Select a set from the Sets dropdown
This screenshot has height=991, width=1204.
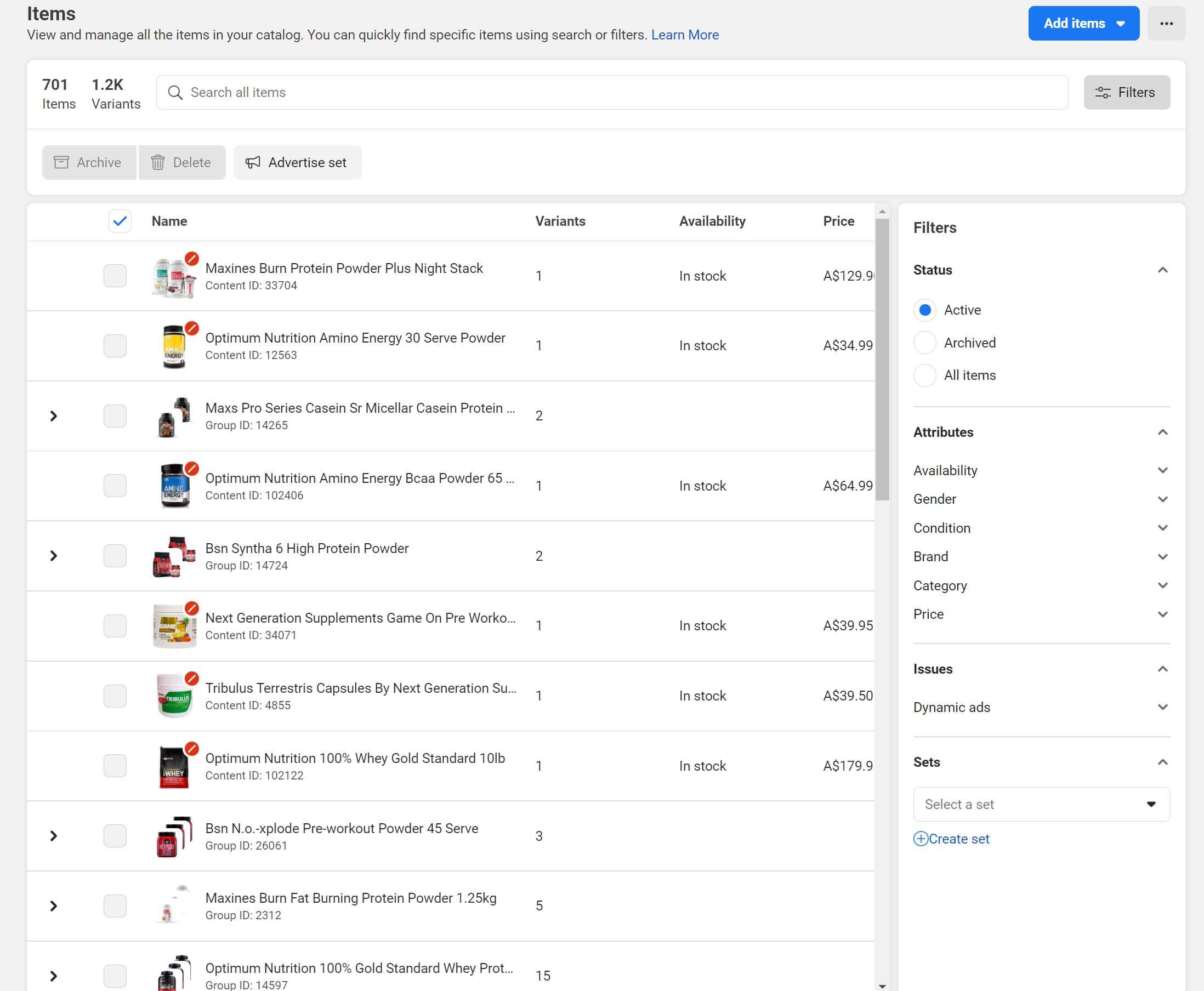tap(1040, 803)
